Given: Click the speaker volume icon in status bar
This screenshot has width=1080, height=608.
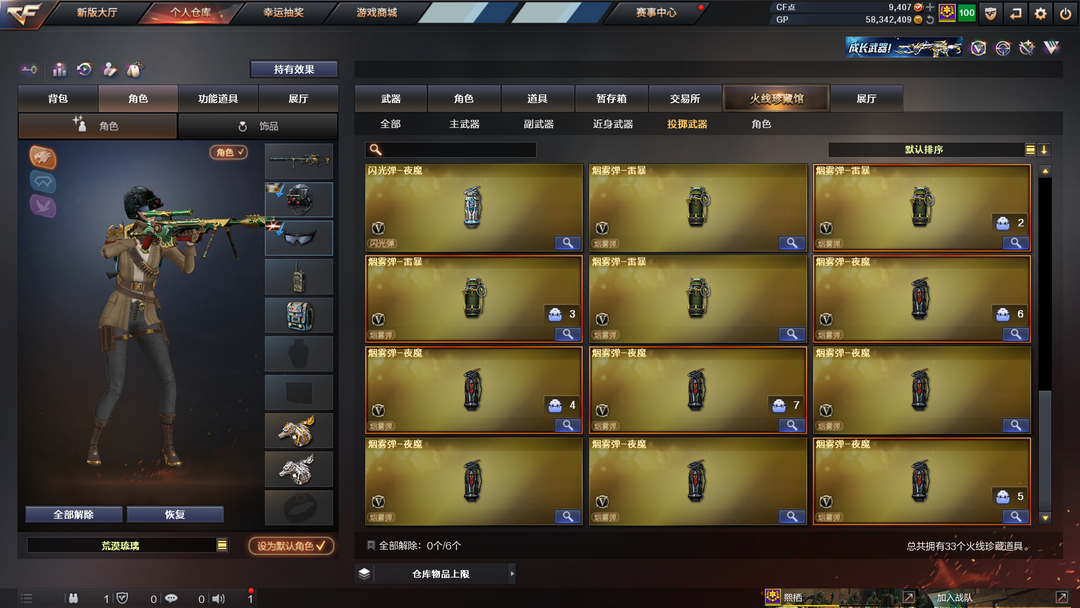Looking at the screenshot, I should (x=218, y=598).
